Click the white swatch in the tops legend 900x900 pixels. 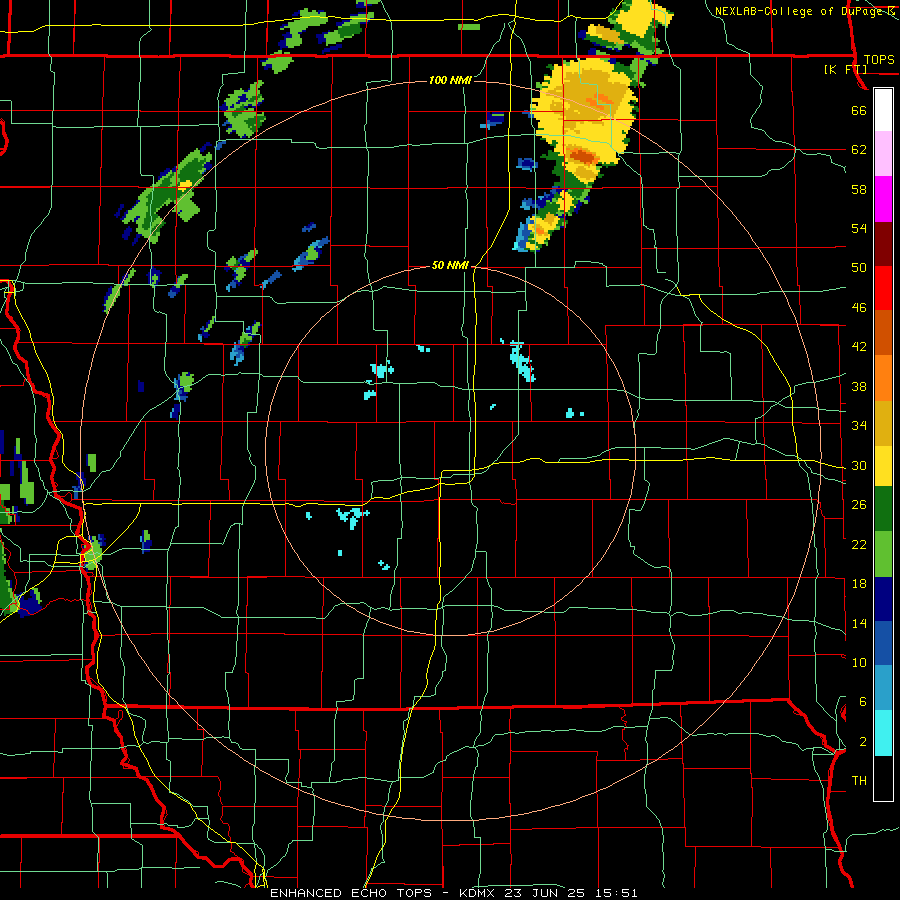883,110
